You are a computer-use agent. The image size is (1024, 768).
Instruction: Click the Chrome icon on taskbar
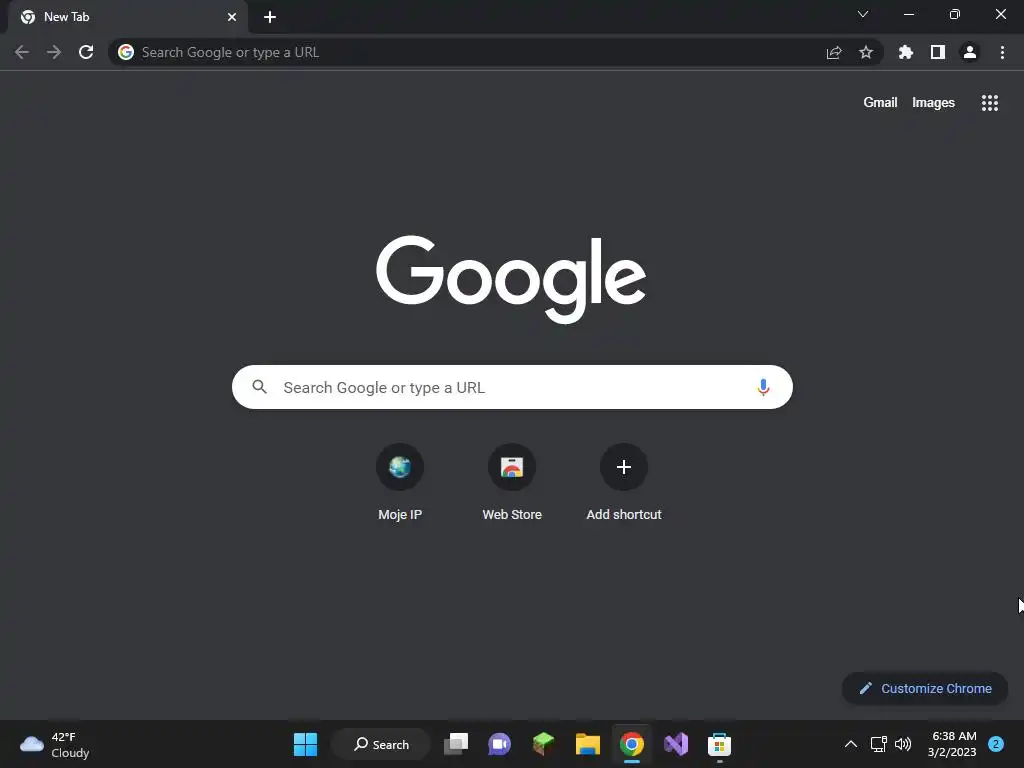pos(632,744)
